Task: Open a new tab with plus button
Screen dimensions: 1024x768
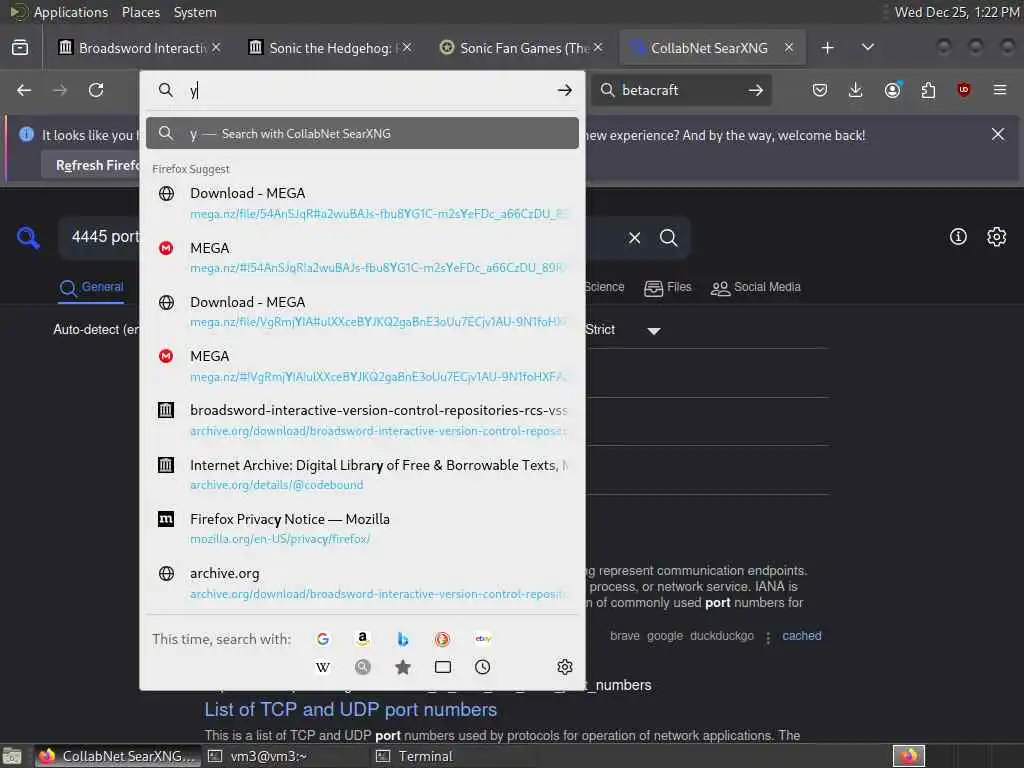Action: tap(827, 48)
